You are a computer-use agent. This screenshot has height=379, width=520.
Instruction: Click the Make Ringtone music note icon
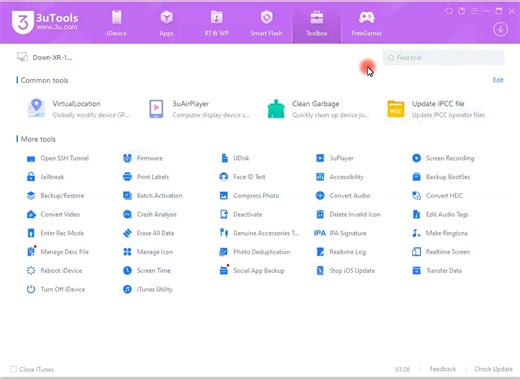pos(416,233)
